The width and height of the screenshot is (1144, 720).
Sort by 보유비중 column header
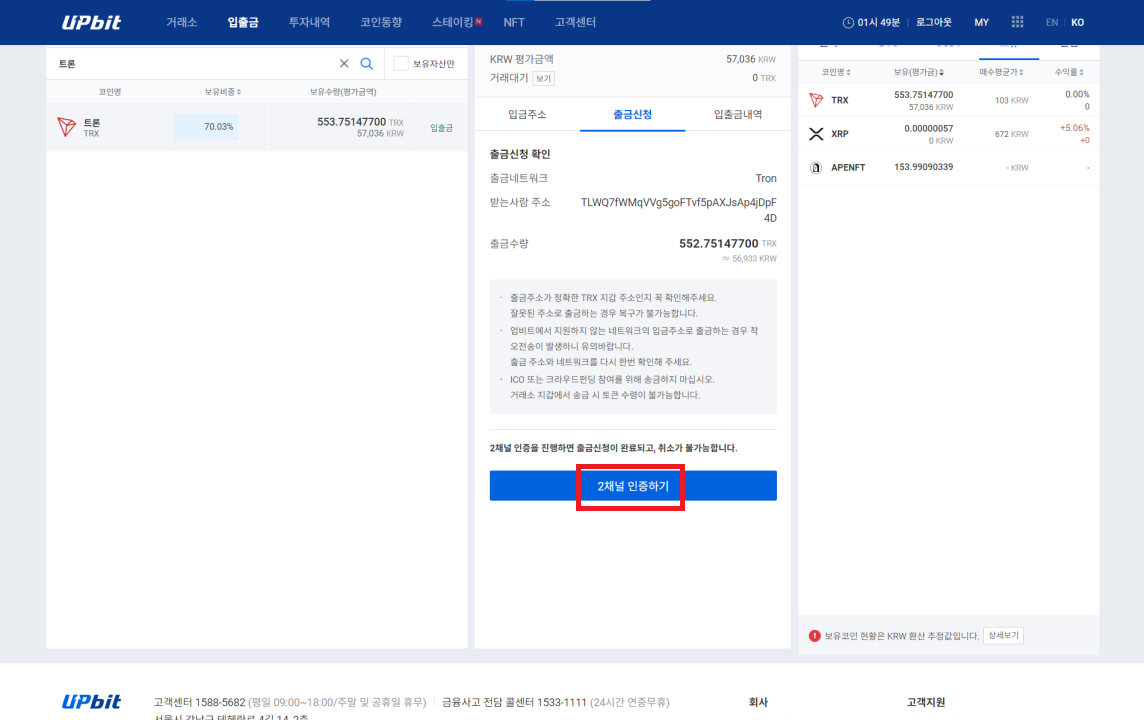pyautogui.click(x=223, y=92)
